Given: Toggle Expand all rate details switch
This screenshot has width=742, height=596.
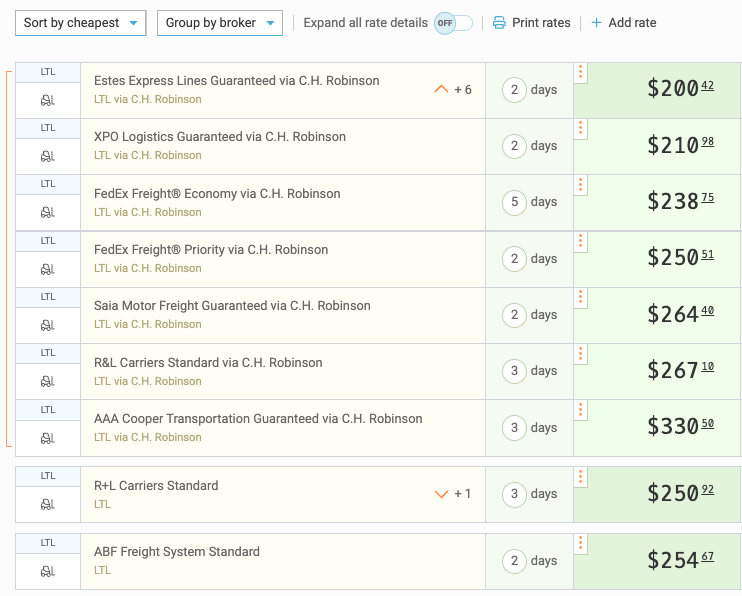Looking at the screenshot, I should coord(453,23).
